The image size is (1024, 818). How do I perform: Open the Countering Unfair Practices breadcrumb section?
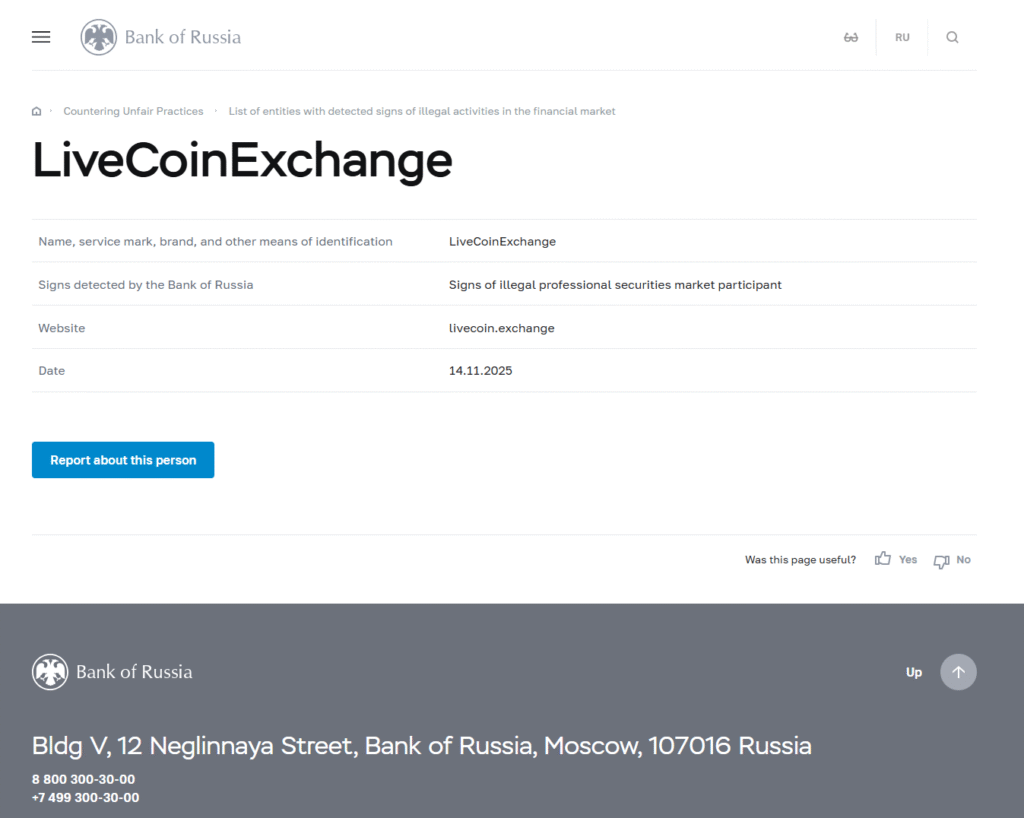coord(133,111)
